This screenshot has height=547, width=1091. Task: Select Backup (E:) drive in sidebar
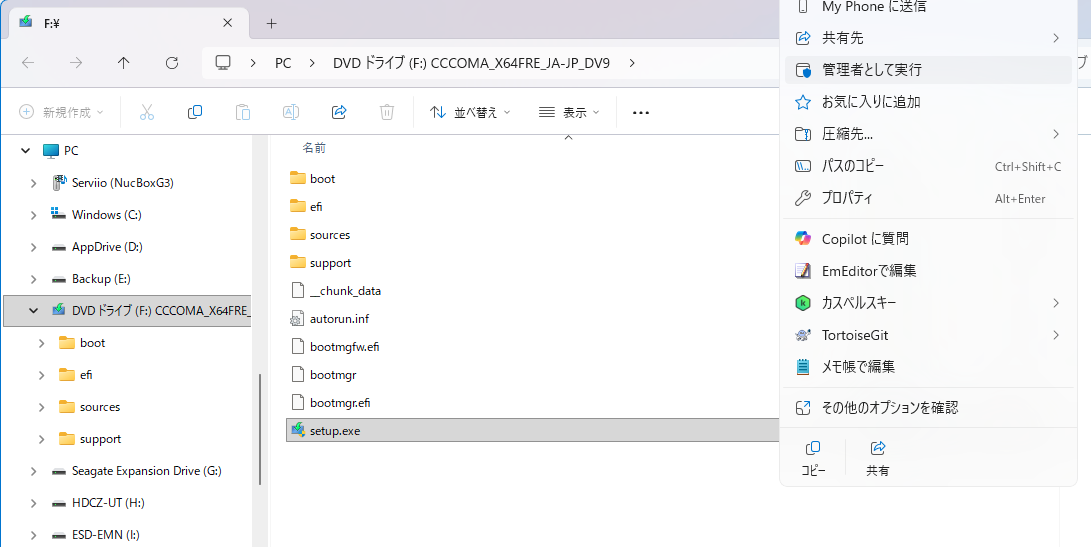[x=101, y=279]
